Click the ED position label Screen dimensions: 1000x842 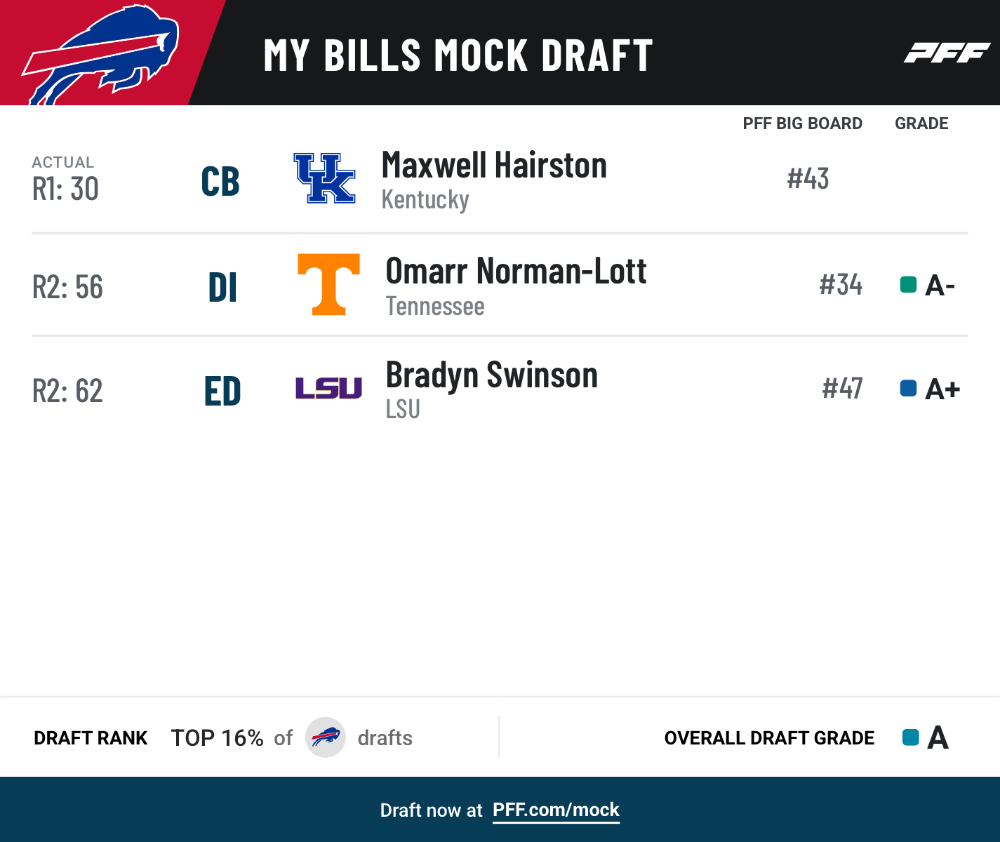tap(222, 391)
